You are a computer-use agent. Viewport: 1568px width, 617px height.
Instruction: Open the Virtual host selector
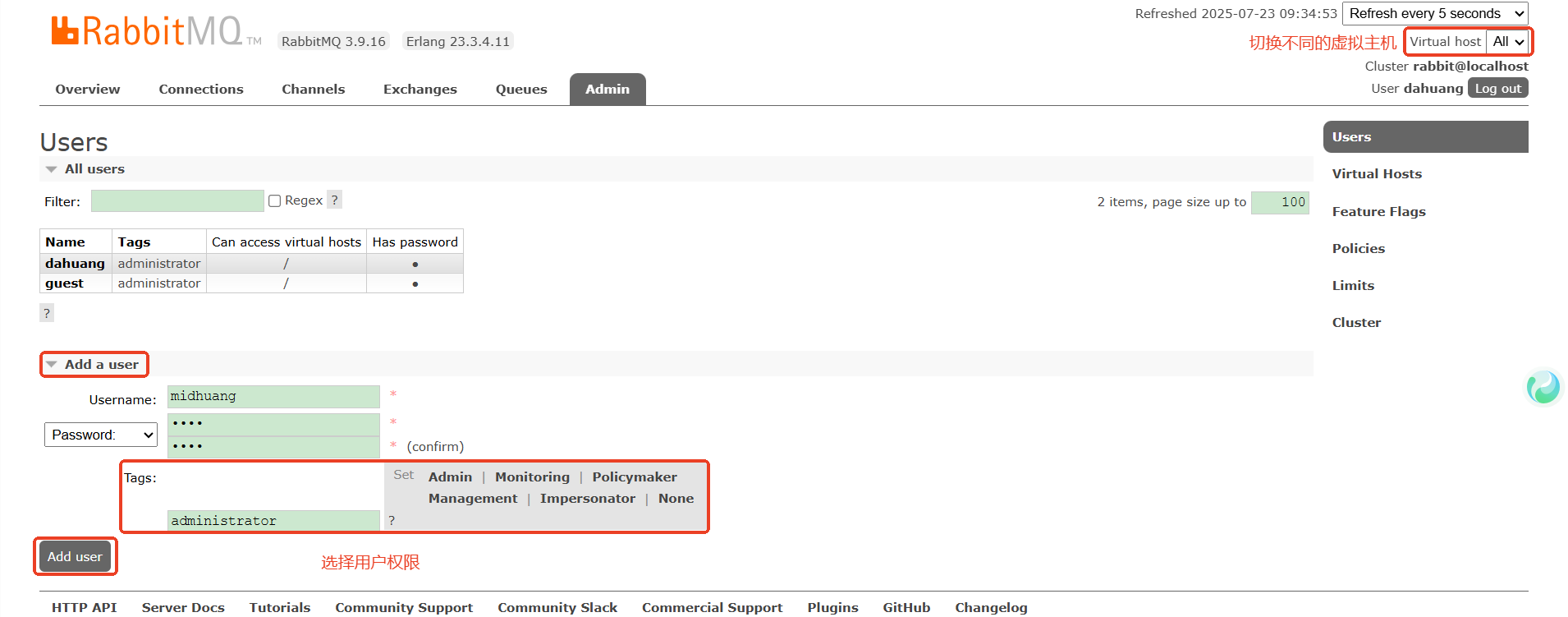[x=1508, y=41]
